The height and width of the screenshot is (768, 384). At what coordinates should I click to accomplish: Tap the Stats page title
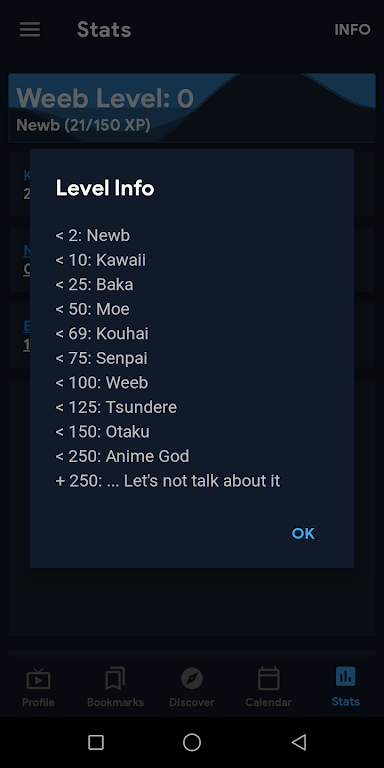coord(104,29)
